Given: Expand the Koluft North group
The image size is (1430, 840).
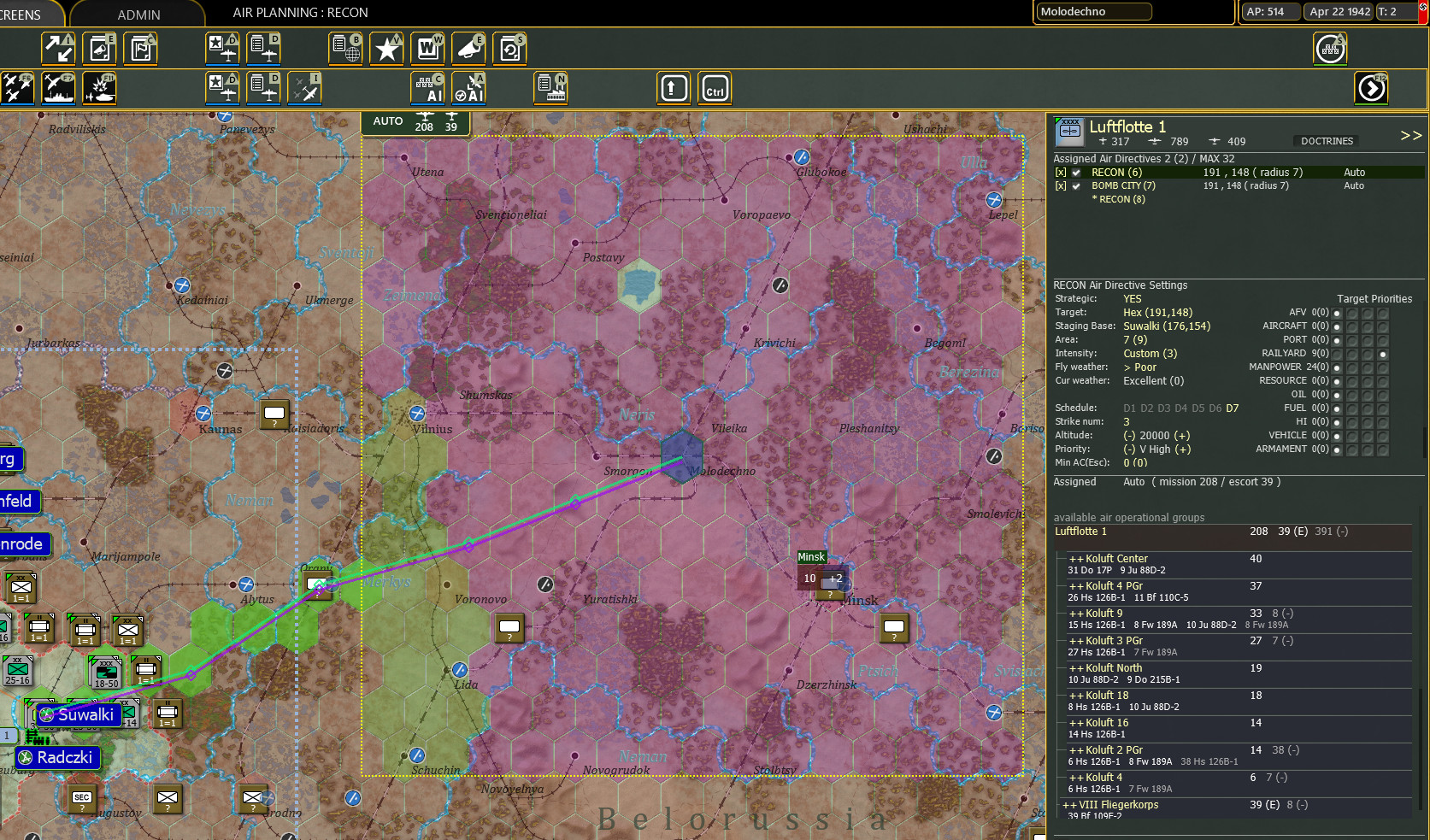Looking at the screenshot, I should coord(1076,668).
